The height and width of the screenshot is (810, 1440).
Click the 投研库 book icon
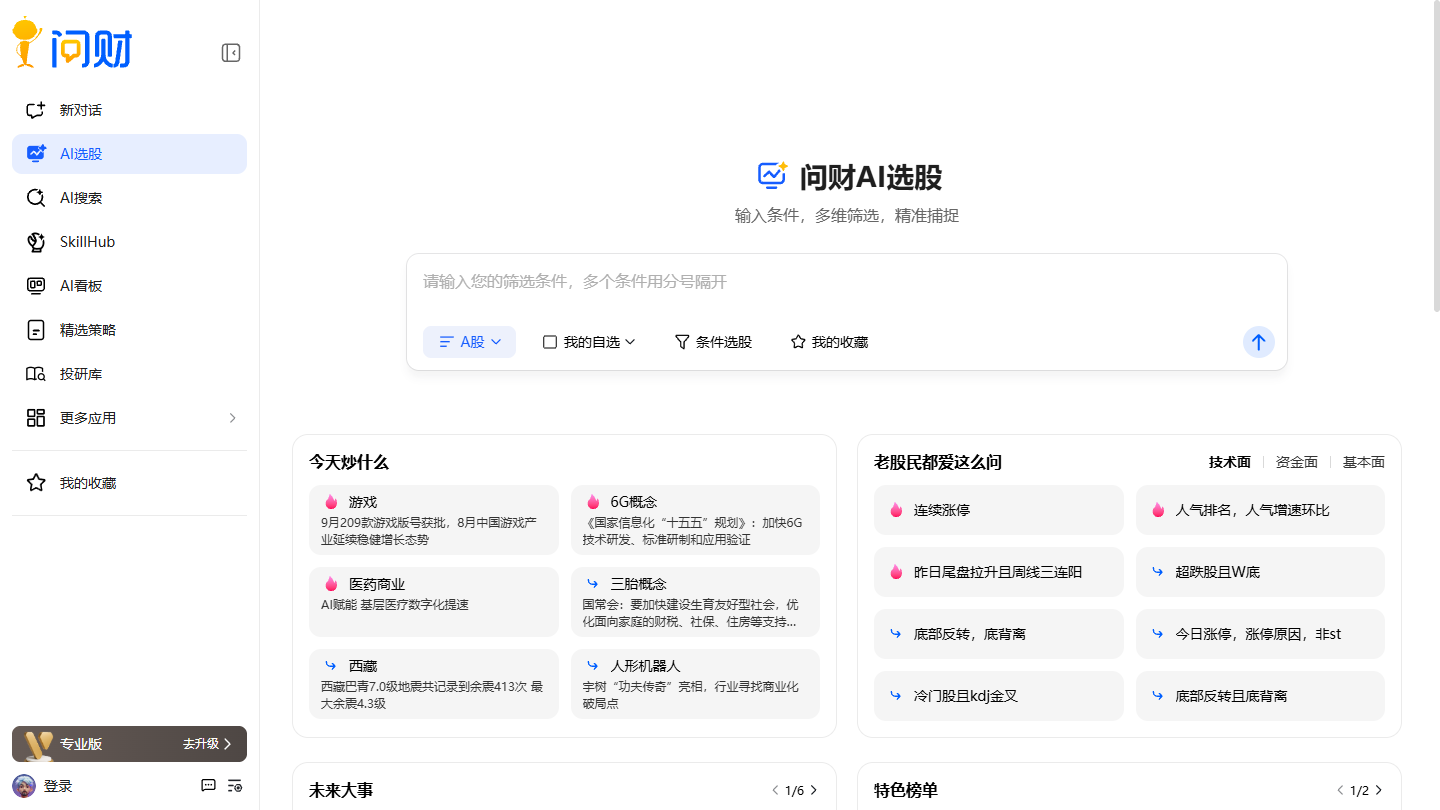pyautogui.click(x=36, y=374)
